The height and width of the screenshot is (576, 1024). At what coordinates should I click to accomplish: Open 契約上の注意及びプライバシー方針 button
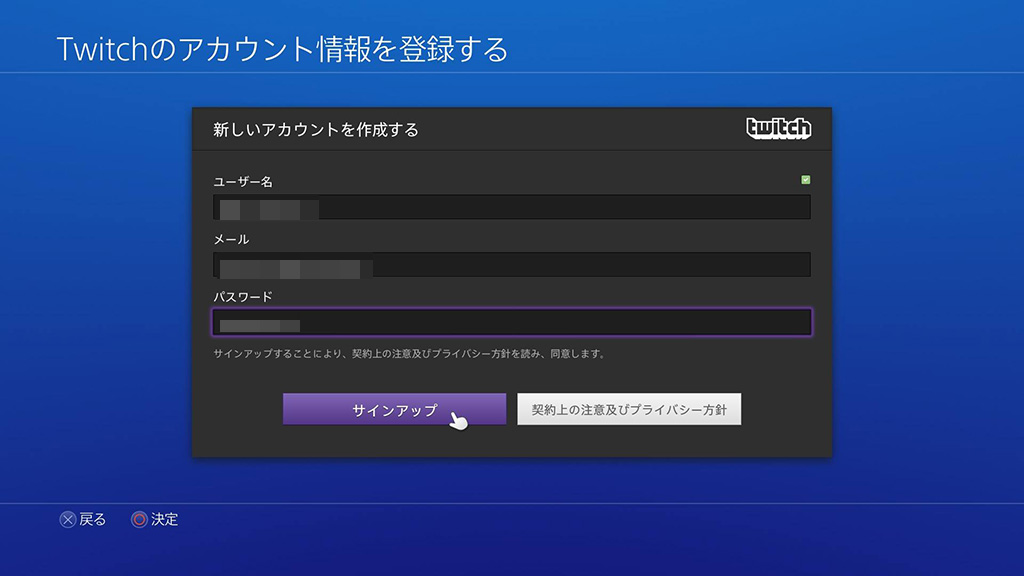[x=629, y=409]
